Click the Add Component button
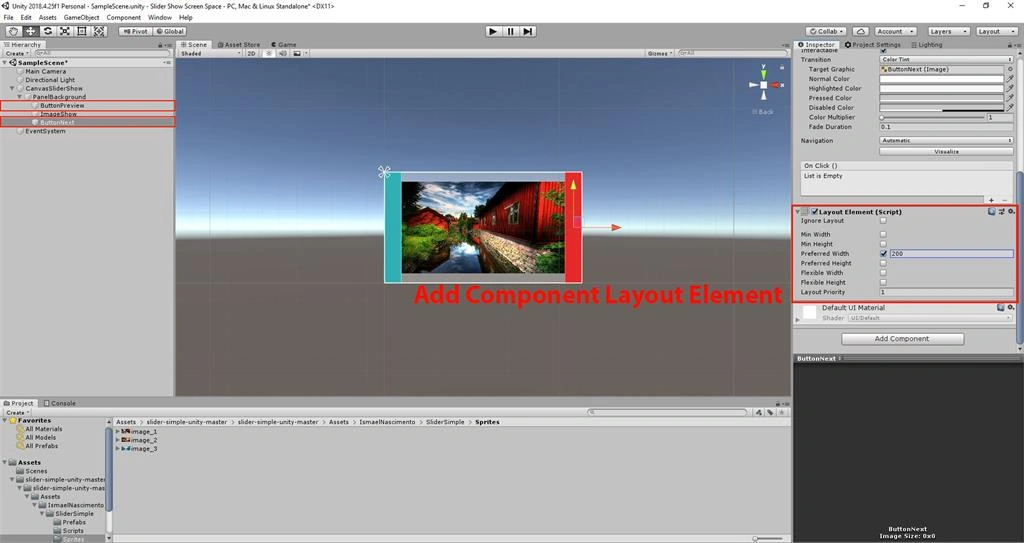This screenshot has height=543, width=1024. tap(902, 338)
